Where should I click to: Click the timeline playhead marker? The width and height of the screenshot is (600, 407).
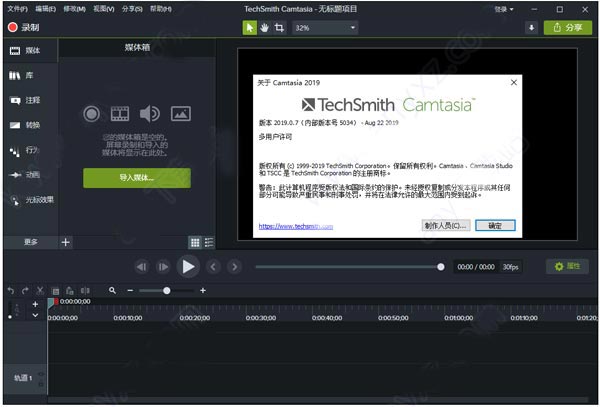point(53,302)
